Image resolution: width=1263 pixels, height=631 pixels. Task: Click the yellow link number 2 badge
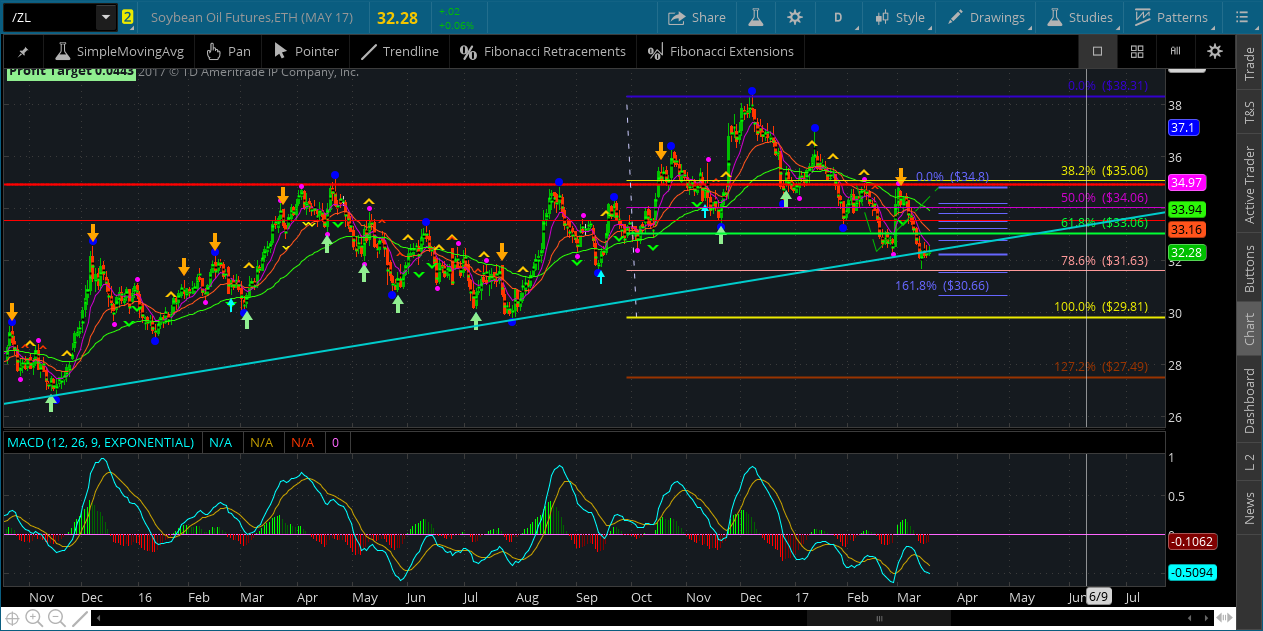click(127, 17)
